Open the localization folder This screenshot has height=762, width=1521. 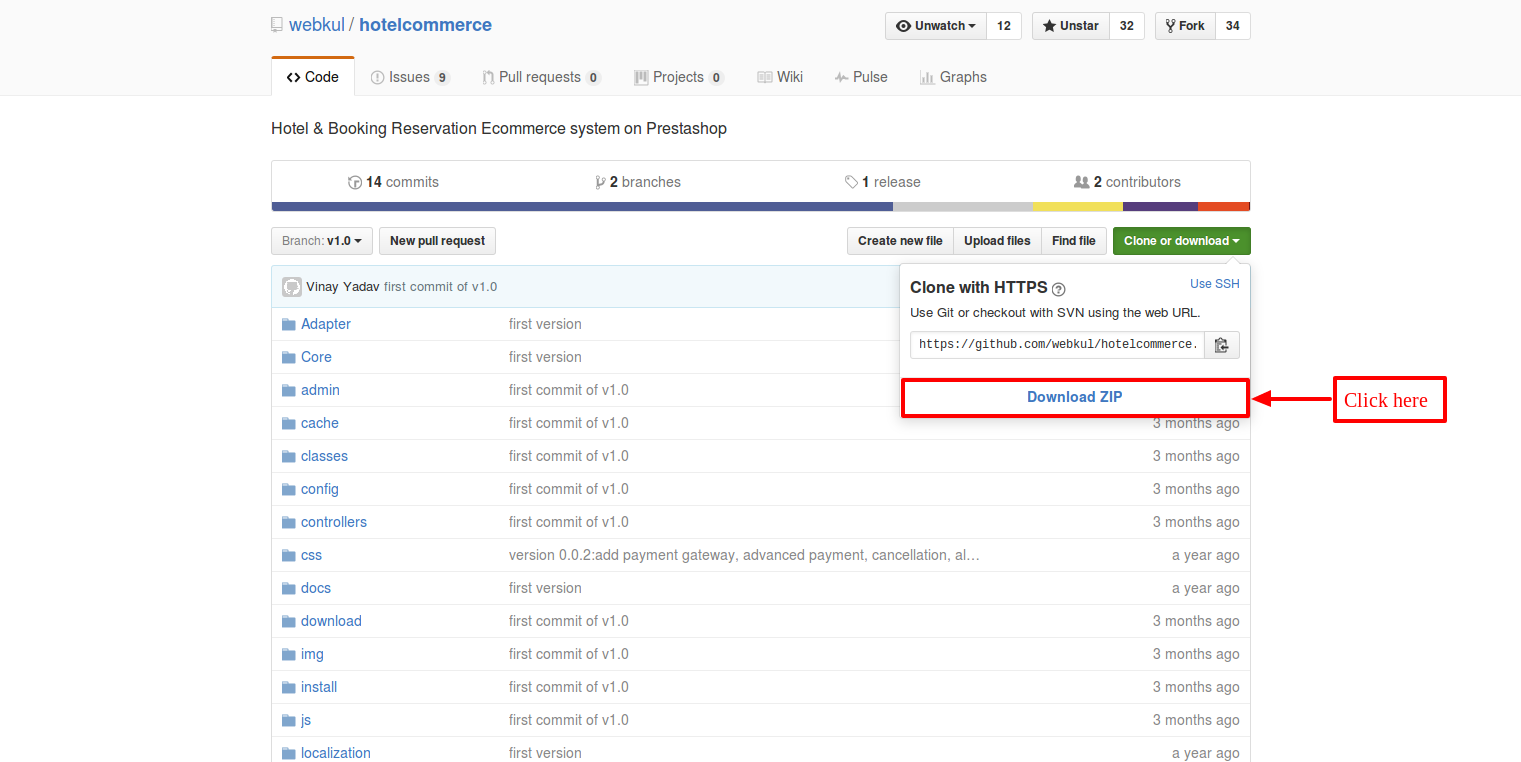pyautogui.click(x=336, y=753)
